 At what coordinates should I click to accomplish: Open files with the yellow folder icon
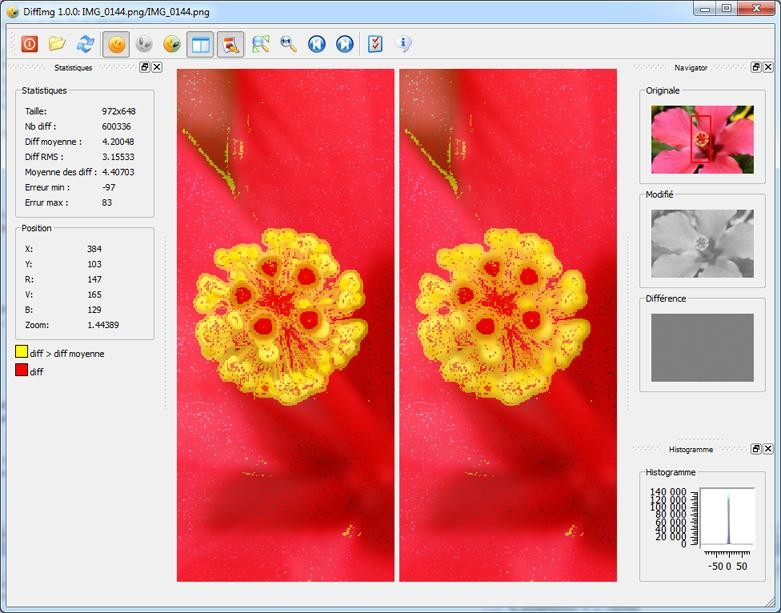(x=57, y=44)
